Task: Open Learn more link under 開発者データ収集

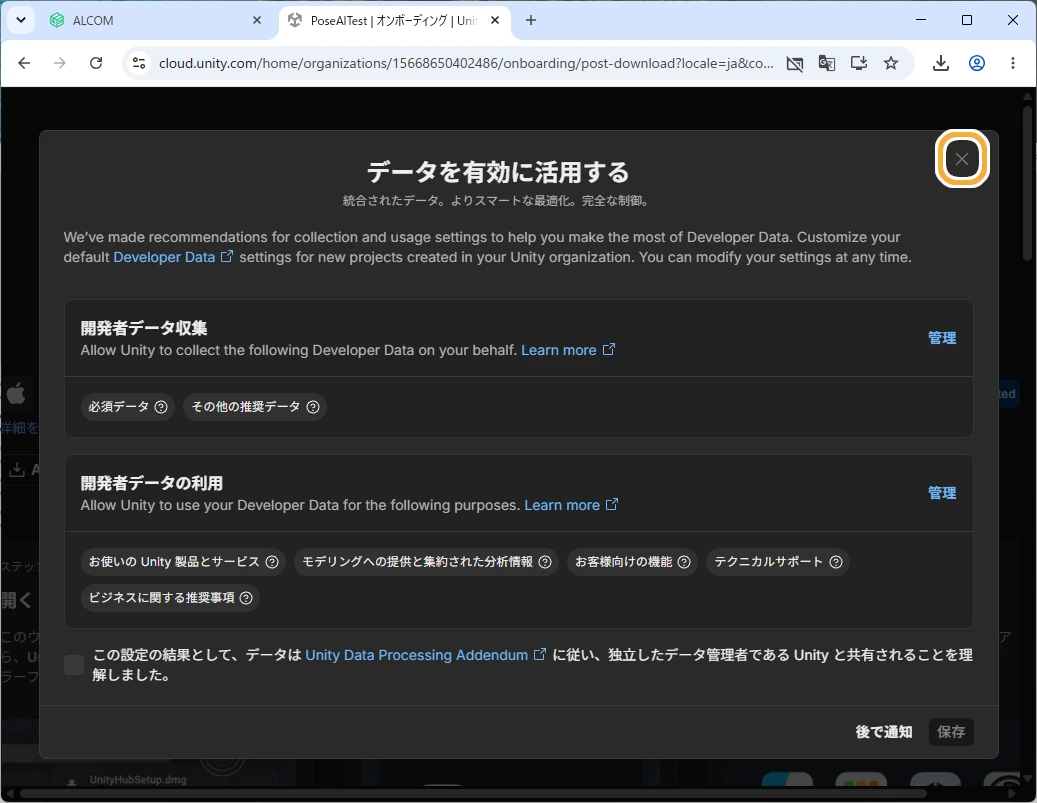Action: (x=568, y=350)
